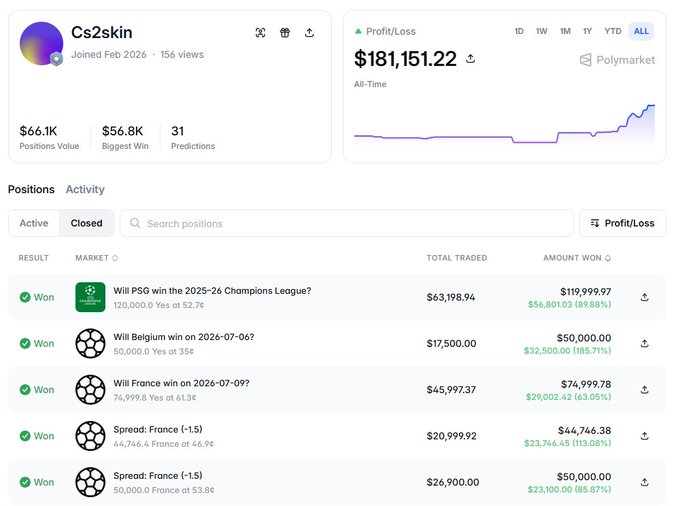Sort by Amount Won column header
Screen dimensions: 680x506
pos(577,258)
